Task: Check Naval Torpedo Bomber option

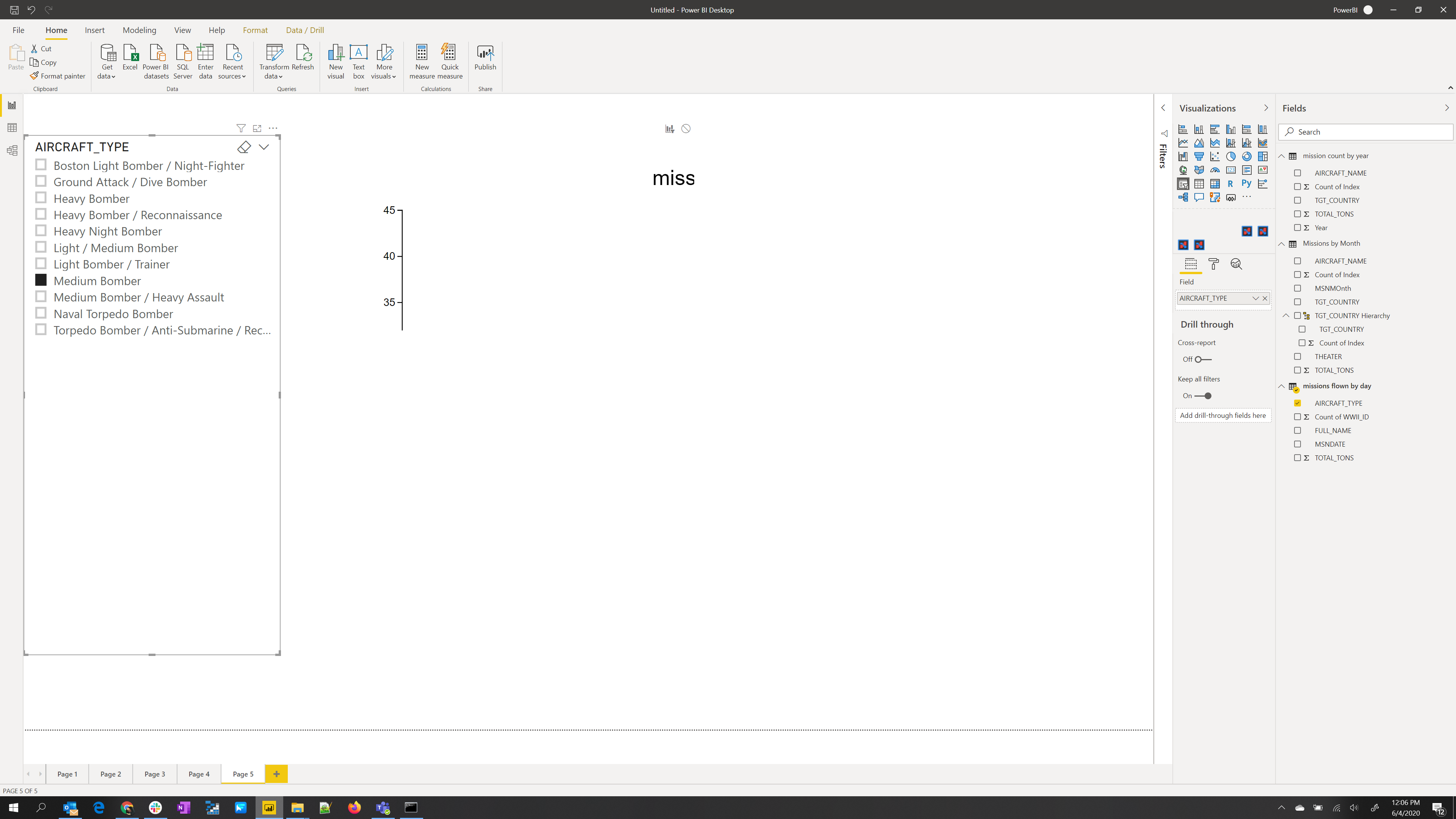Action: click(x=41, y=313)
